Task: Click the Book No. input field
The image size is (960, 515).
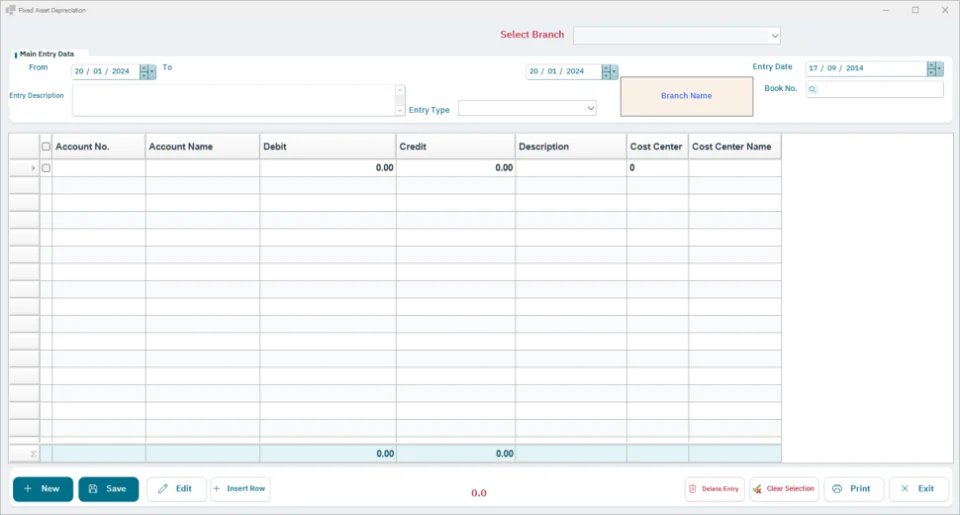Action: [x=874, y=89]
